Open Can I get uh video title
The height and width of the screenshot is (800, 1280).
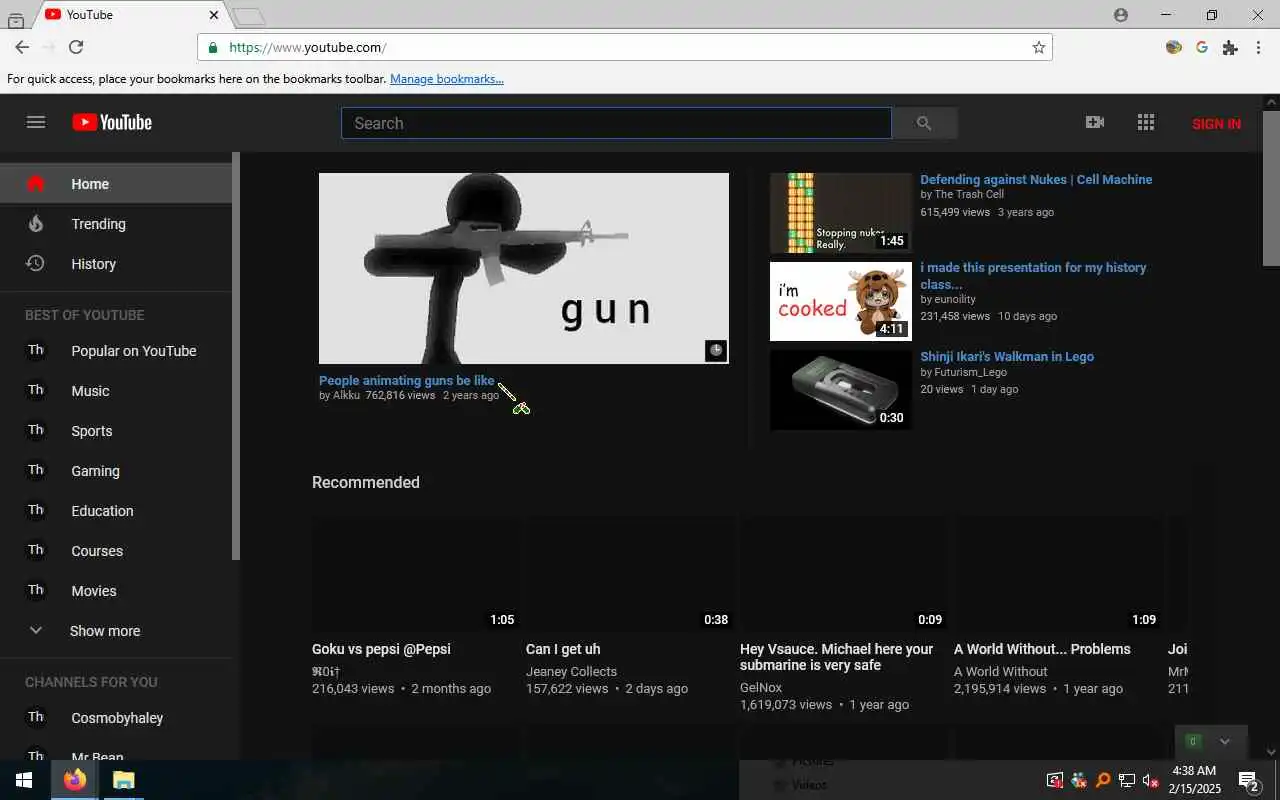563,649
